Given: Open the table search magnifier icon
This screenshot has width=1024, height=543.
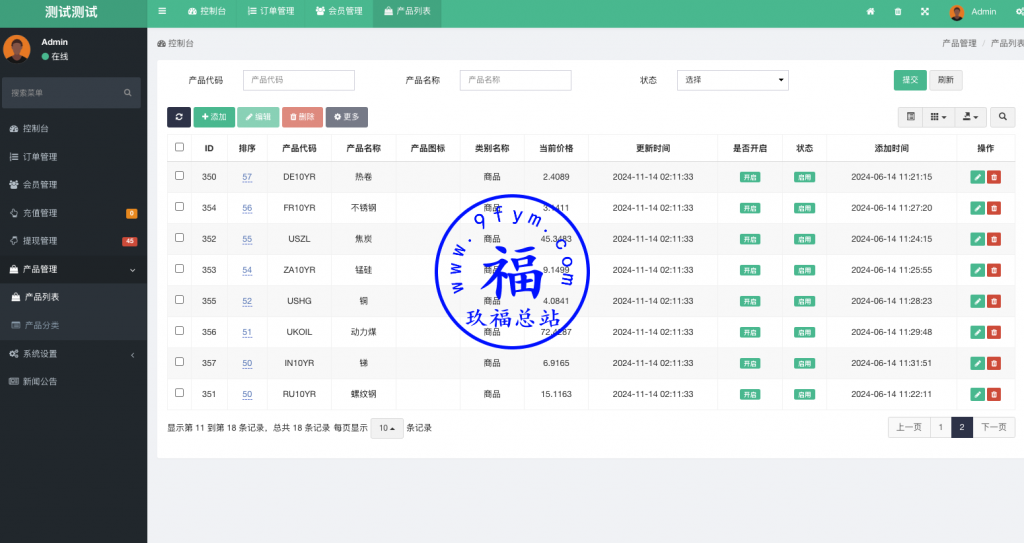Looking at the screenshot, I should (1002, 117).
